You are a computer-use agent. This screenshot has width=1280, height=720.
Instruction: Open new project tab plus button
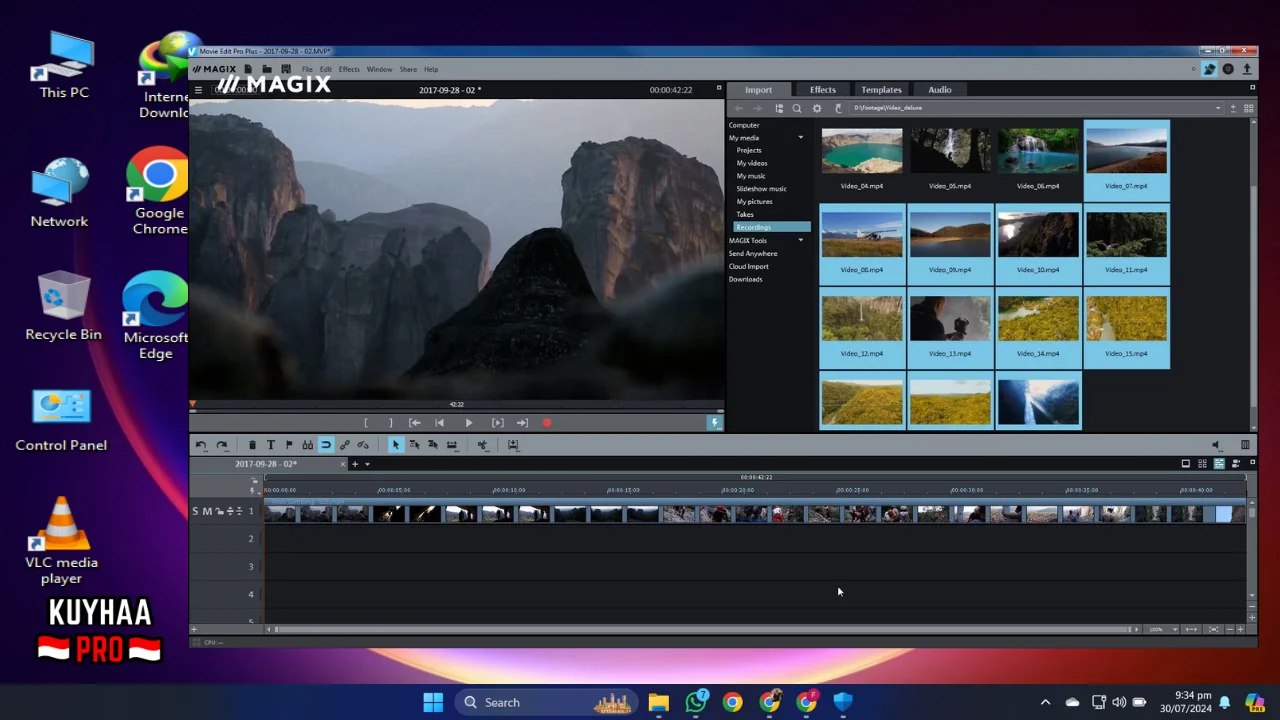tap(354, 464)
